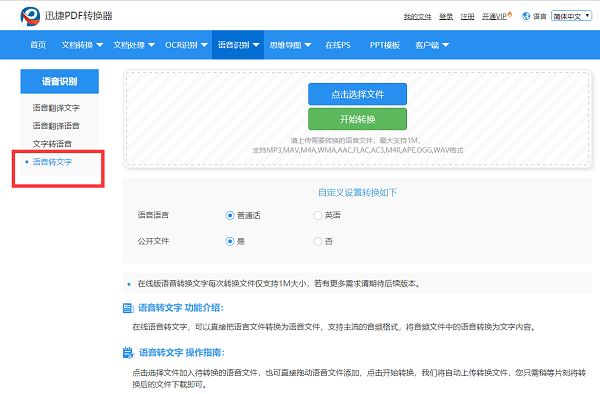Screen dimensions: 600x394
Task: Expand the 客户端 menu
Action: point(432,45)
